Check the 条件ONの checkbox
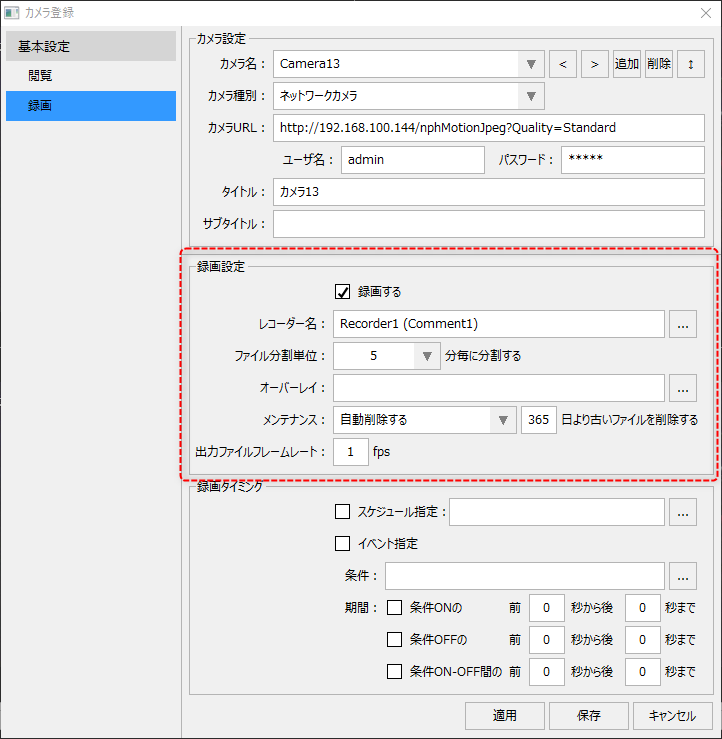The image size is (722, 739). tap(394, 608)
